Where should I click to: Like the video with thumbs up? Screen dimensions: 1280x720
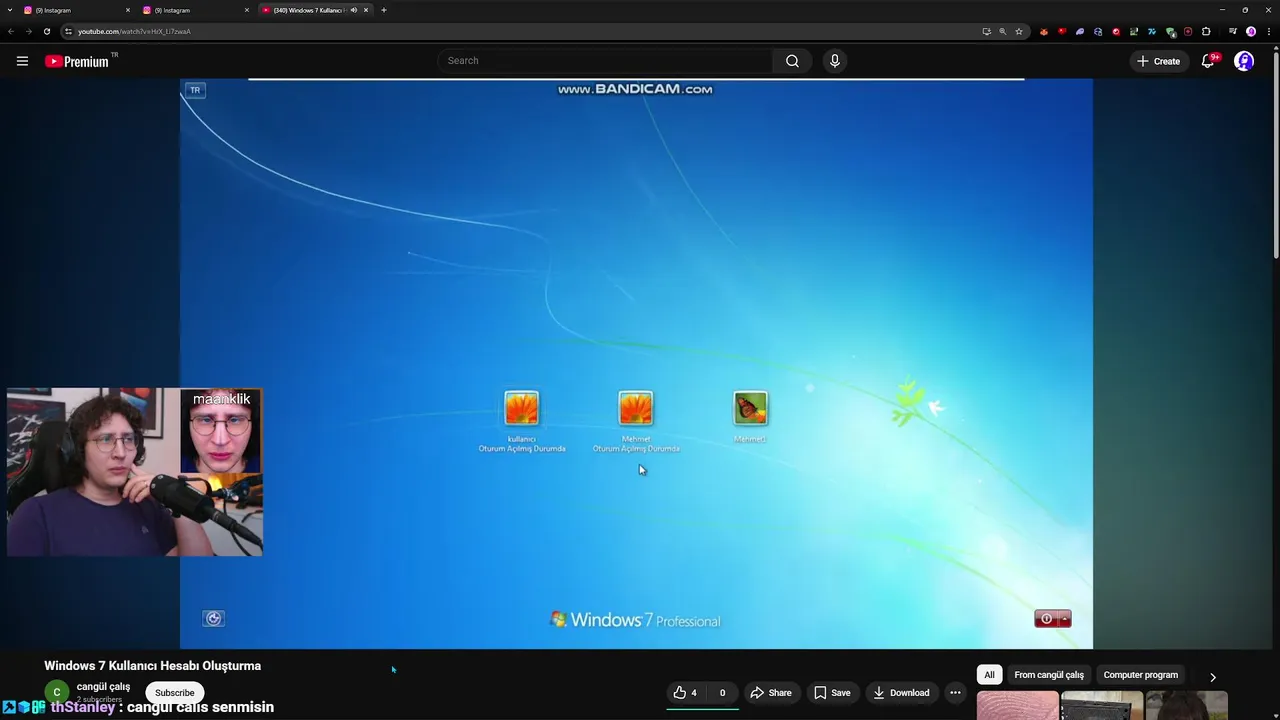coord(686,692)
